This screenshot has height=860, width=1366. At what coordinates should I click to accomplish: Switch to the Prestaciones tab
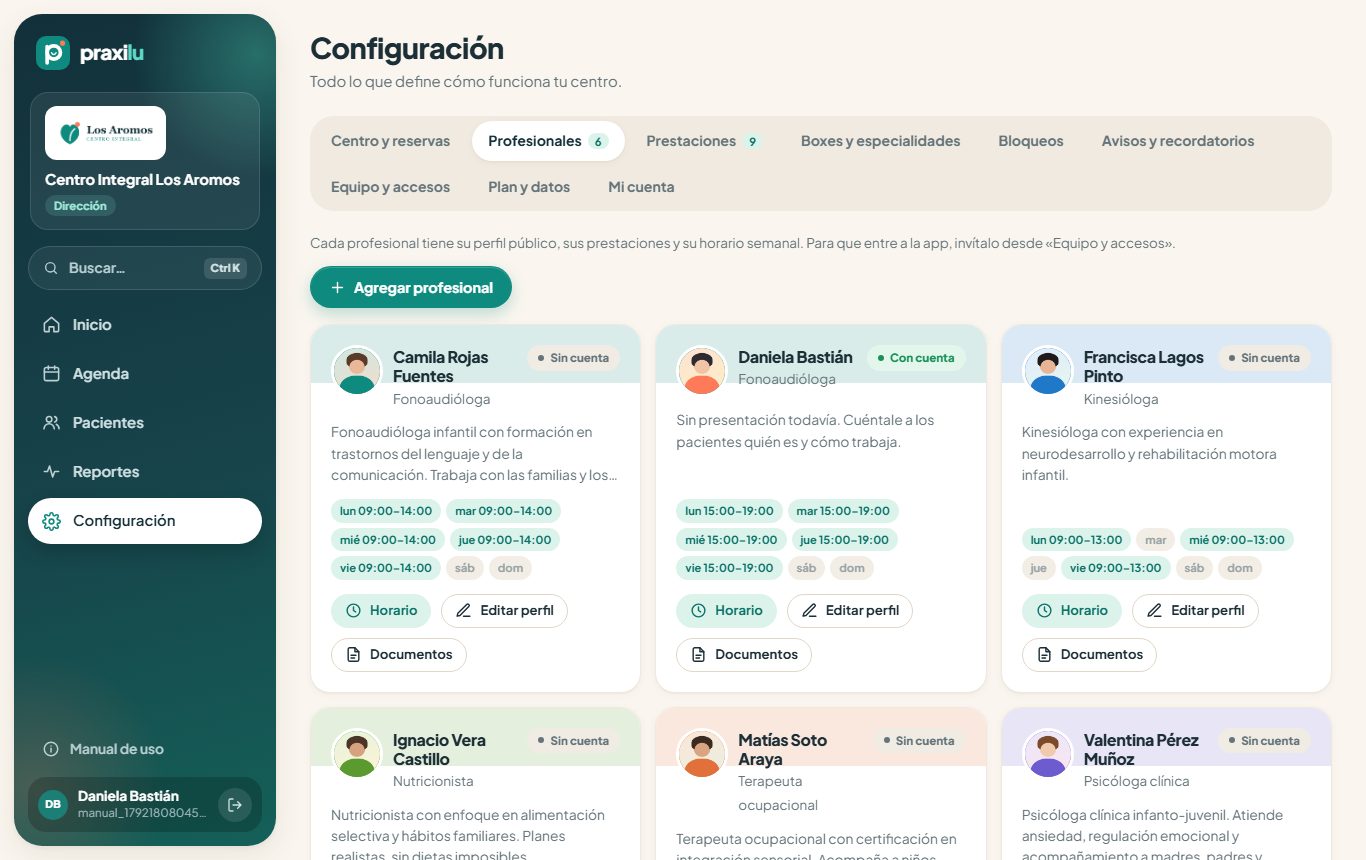click(704, 141)
